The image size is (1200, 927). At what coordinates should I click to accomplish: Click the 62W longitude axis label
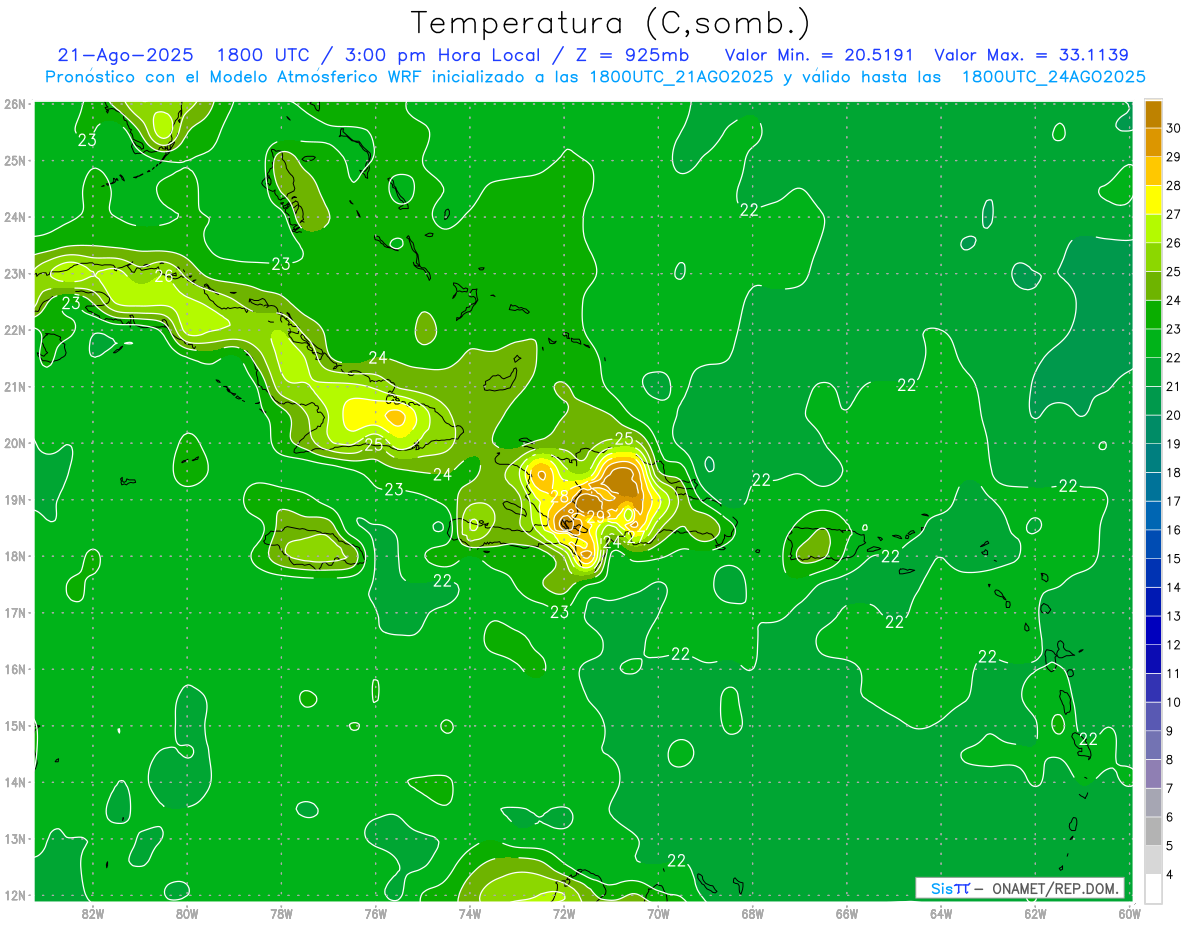click(1035, 913)
